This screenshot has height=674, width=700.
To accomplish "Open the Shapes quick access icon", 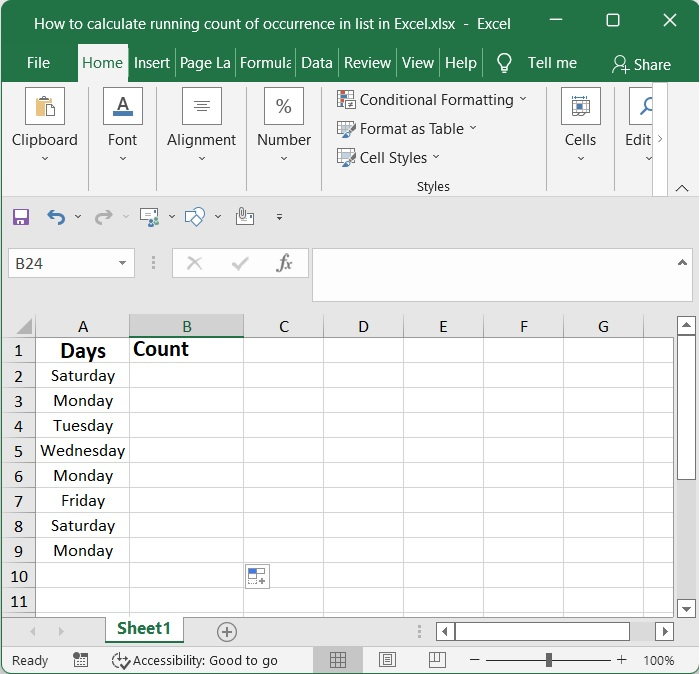I will pyautogui.click(x=196, y=216).
